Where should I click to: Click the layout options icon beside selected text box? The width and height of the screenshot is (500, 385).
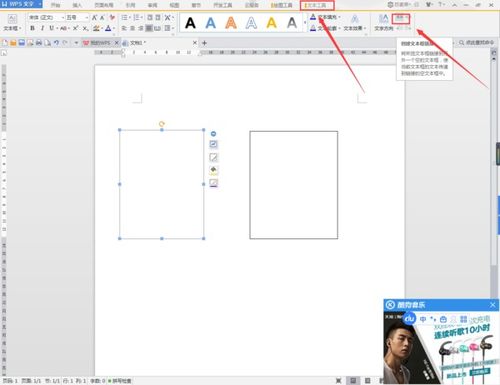pos(213,144)
